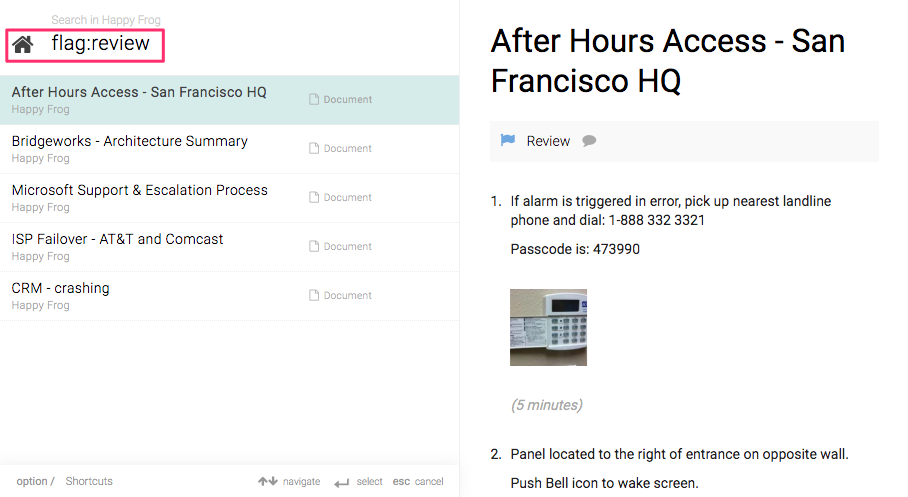908x497 pixels.
Task: Click the flag:review search field
Action: (x=101, y=44)
